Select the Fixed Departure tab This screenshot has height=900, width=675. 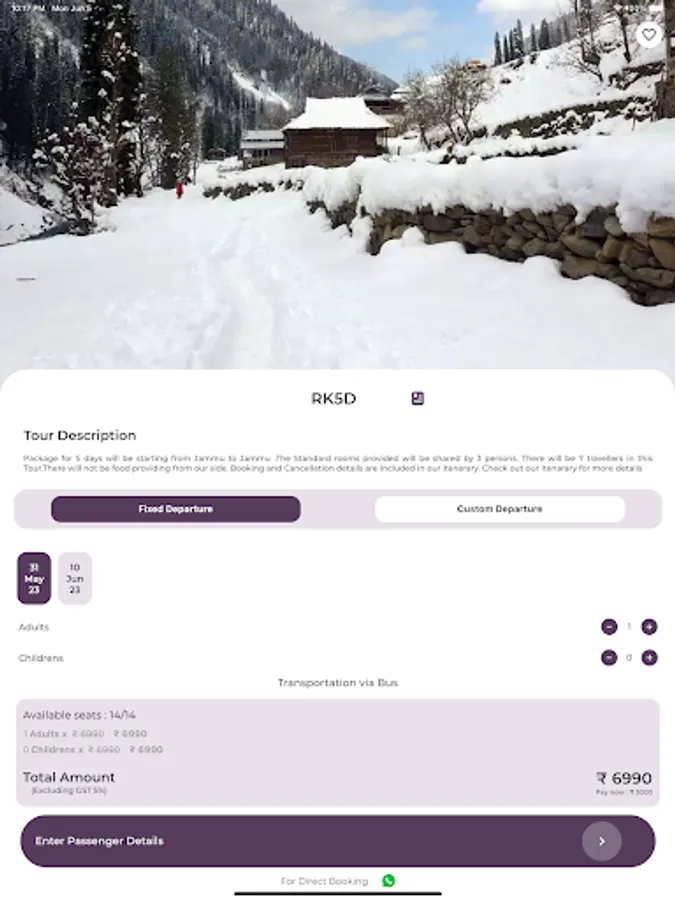pyautogui.click(x=176, y=509)
